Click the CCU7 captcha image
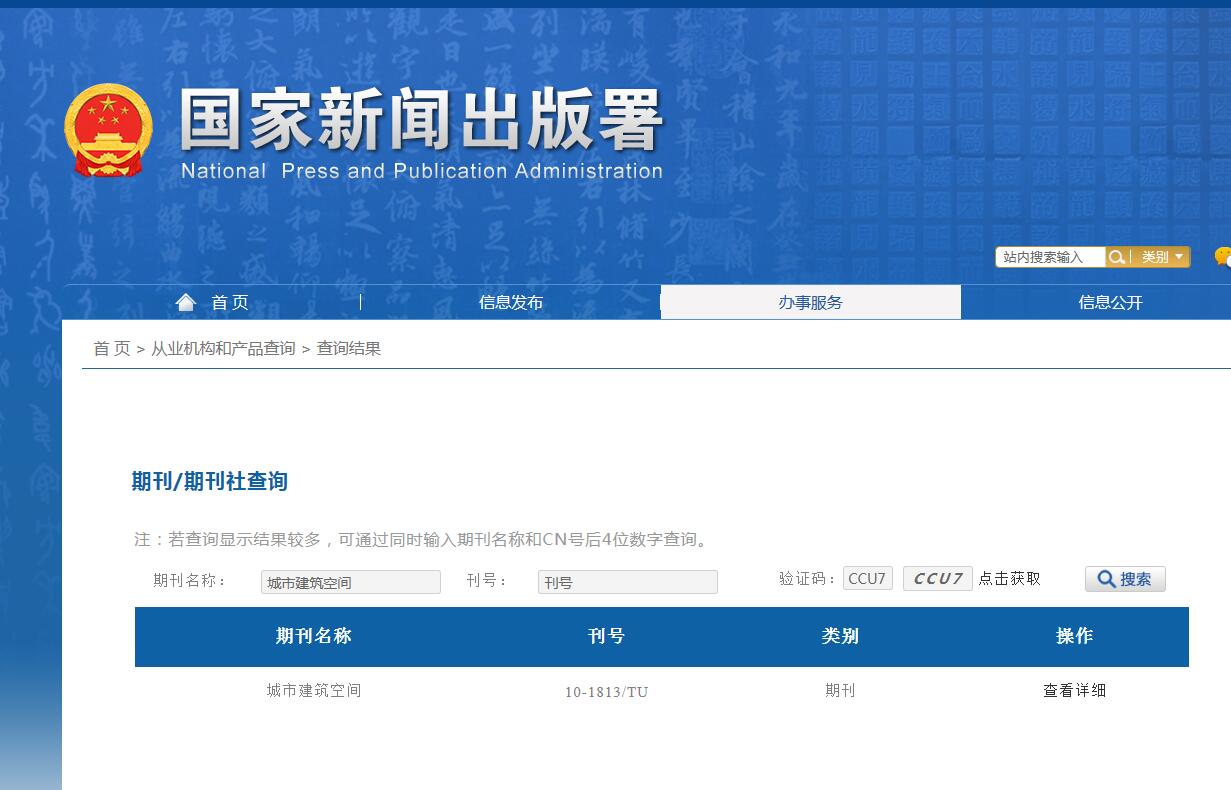The height and width of the screenshot is (790, 1231). (937, 578)
